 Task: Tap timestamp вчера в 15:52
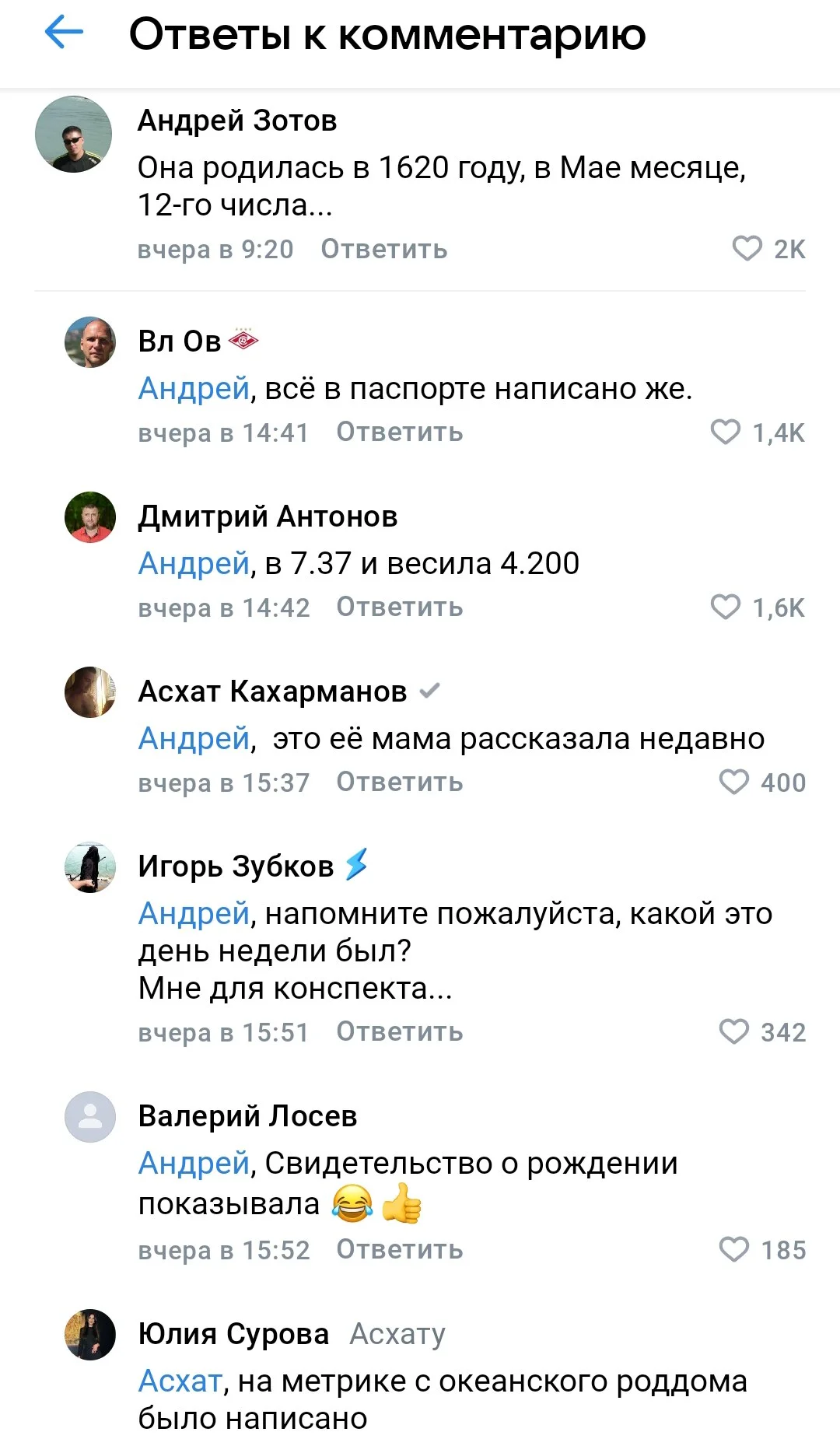point(224,1250)
